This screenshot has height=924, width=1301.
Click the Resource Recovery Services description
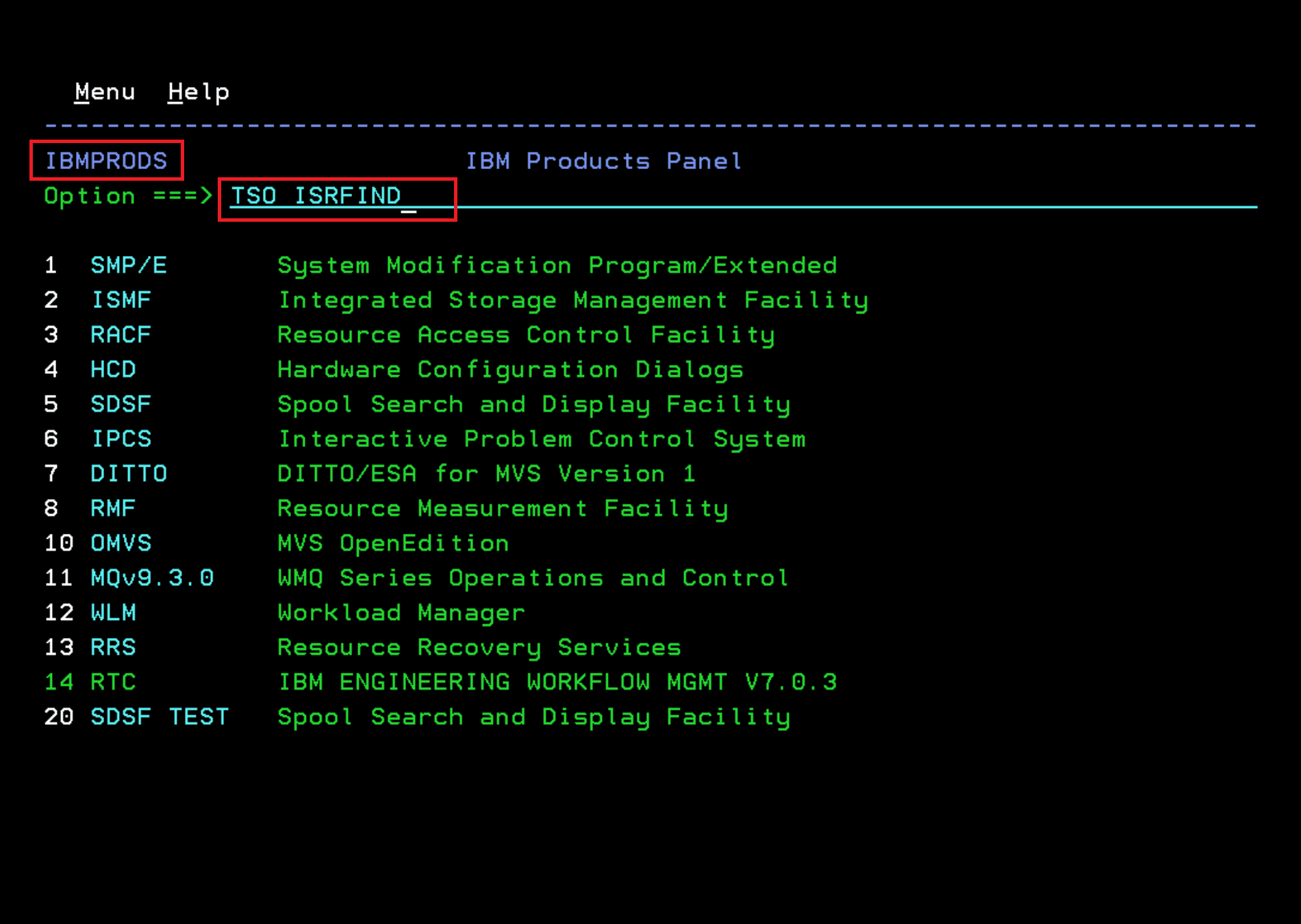tap(479, 647)
